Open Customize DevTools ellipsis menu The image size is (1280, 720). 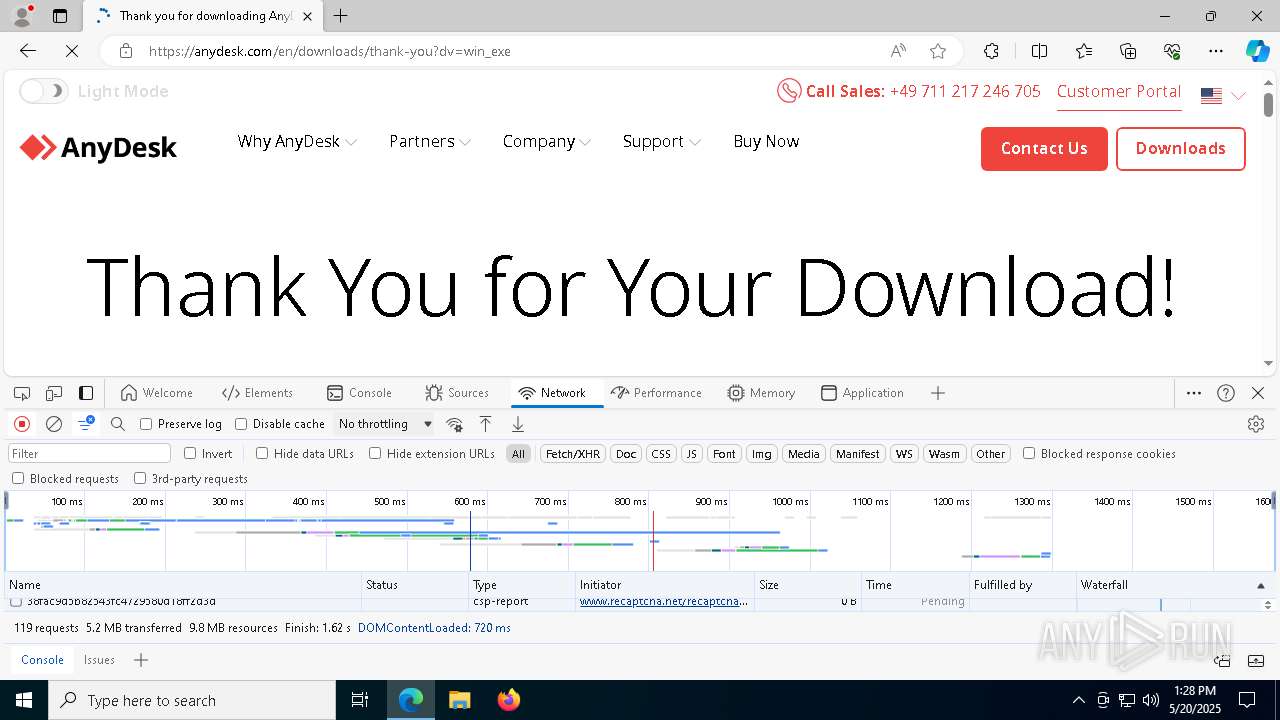(x=1194, y=393)
